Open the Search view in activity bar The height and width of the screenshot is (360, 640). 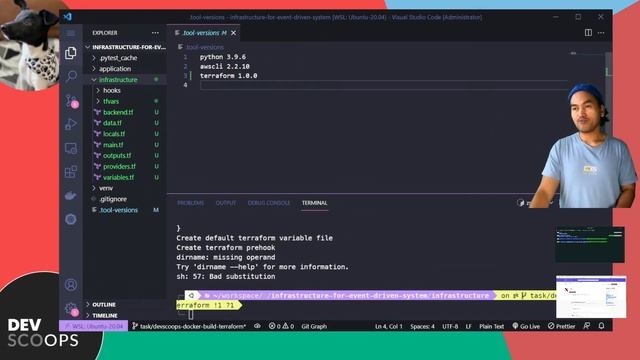pyautogui.click(x=71, y=76)
